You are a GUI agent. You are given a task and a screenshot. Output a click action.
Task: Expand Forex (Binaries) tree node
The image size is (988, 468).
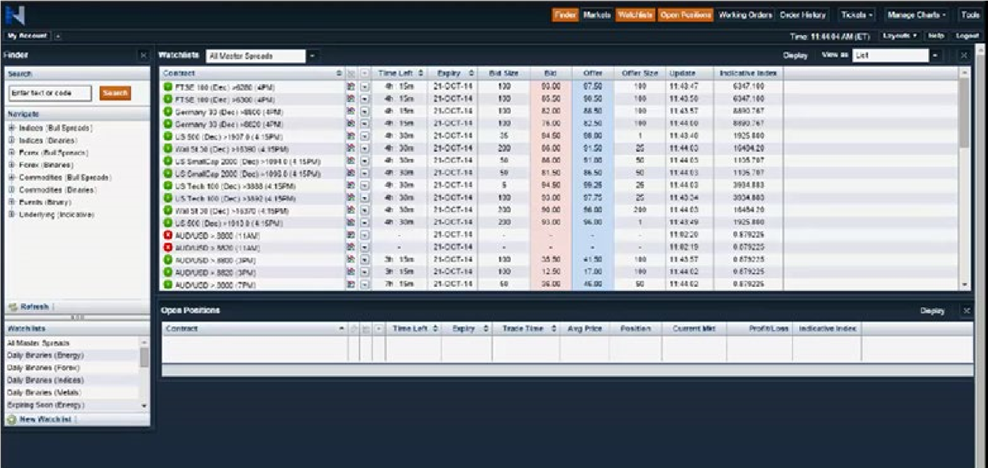click(x=12, y=165)
